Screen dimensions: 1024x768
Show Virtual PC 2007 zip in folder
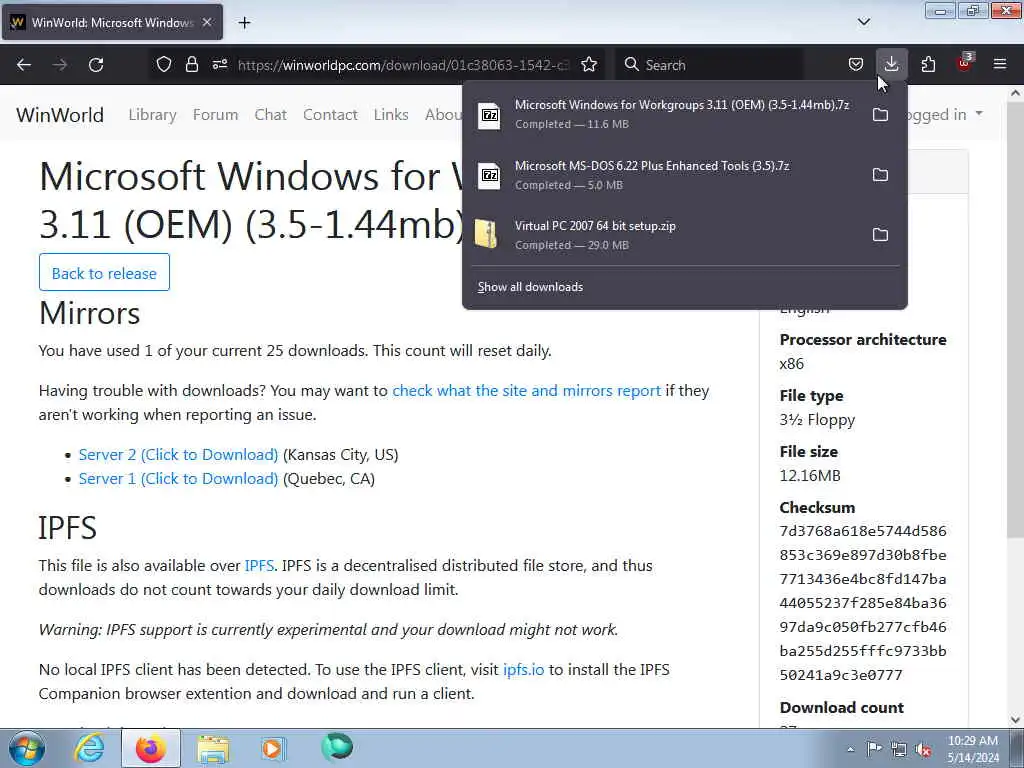[x=880, y=234]
